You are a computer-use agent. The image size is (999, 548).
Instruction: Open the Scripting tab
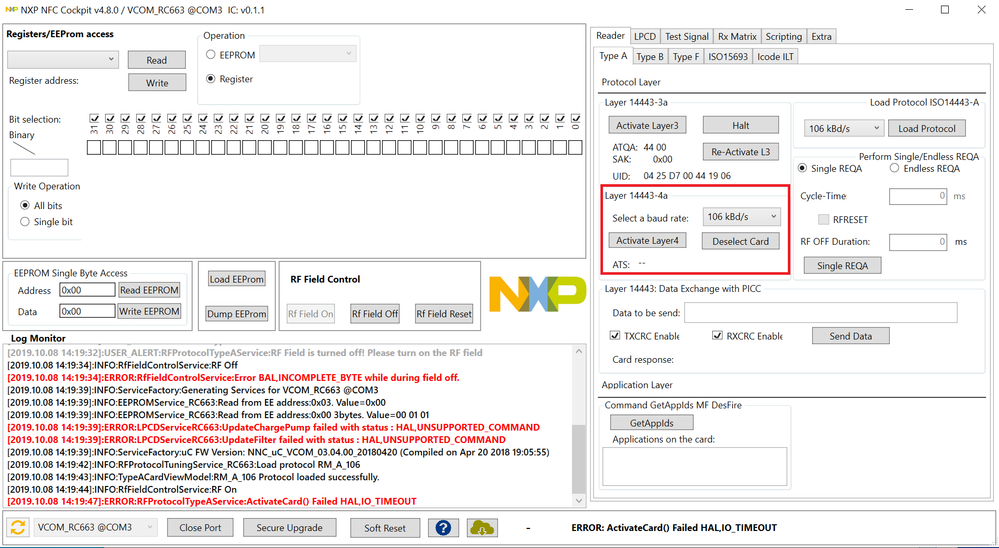[x=784, y=36]
